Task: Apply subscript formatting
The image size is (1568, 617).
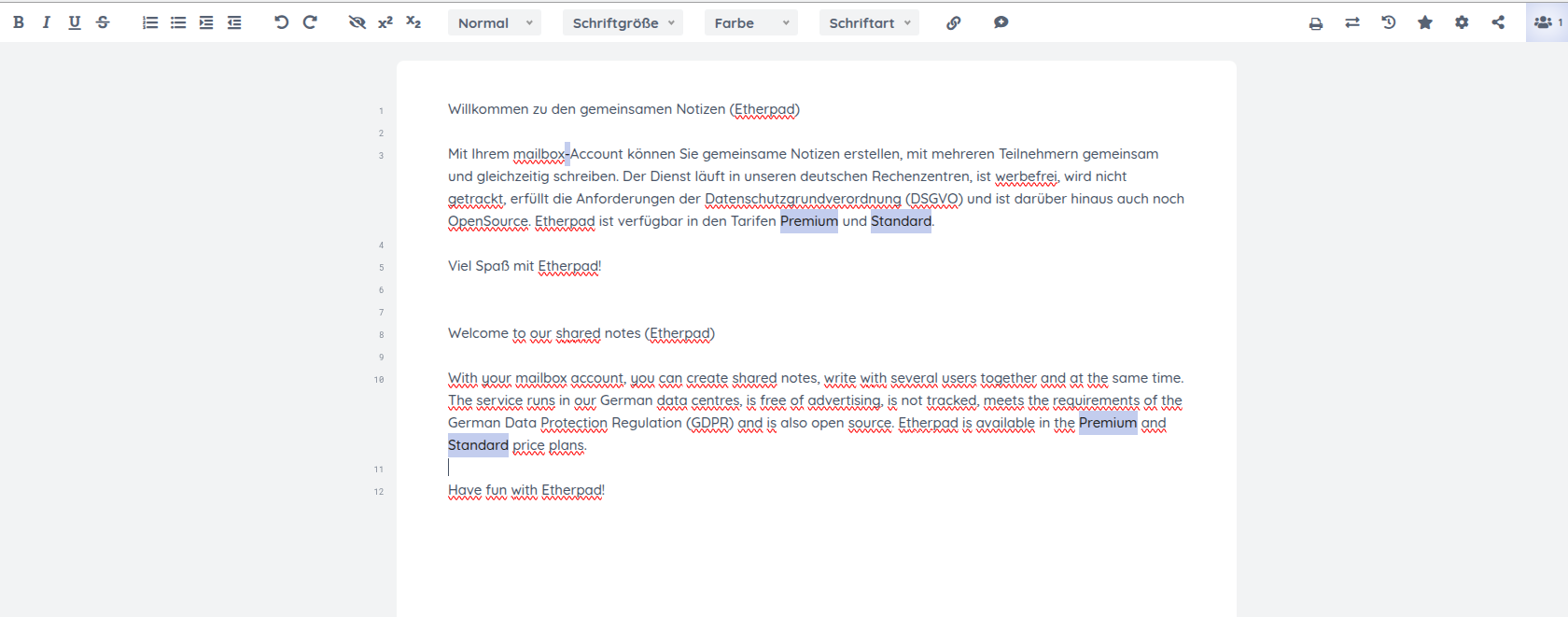Action: pyautogui.click(x=413, y=22)
